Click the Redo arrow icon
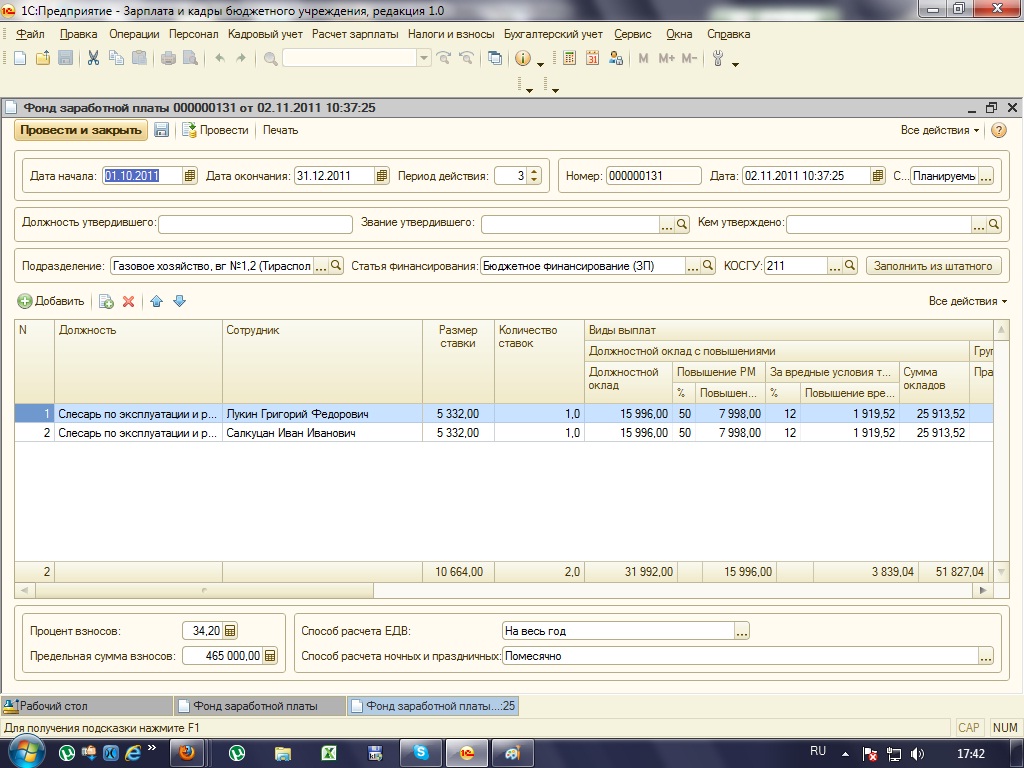This screenshot has height=768, width=1024. tap(241, 58)
